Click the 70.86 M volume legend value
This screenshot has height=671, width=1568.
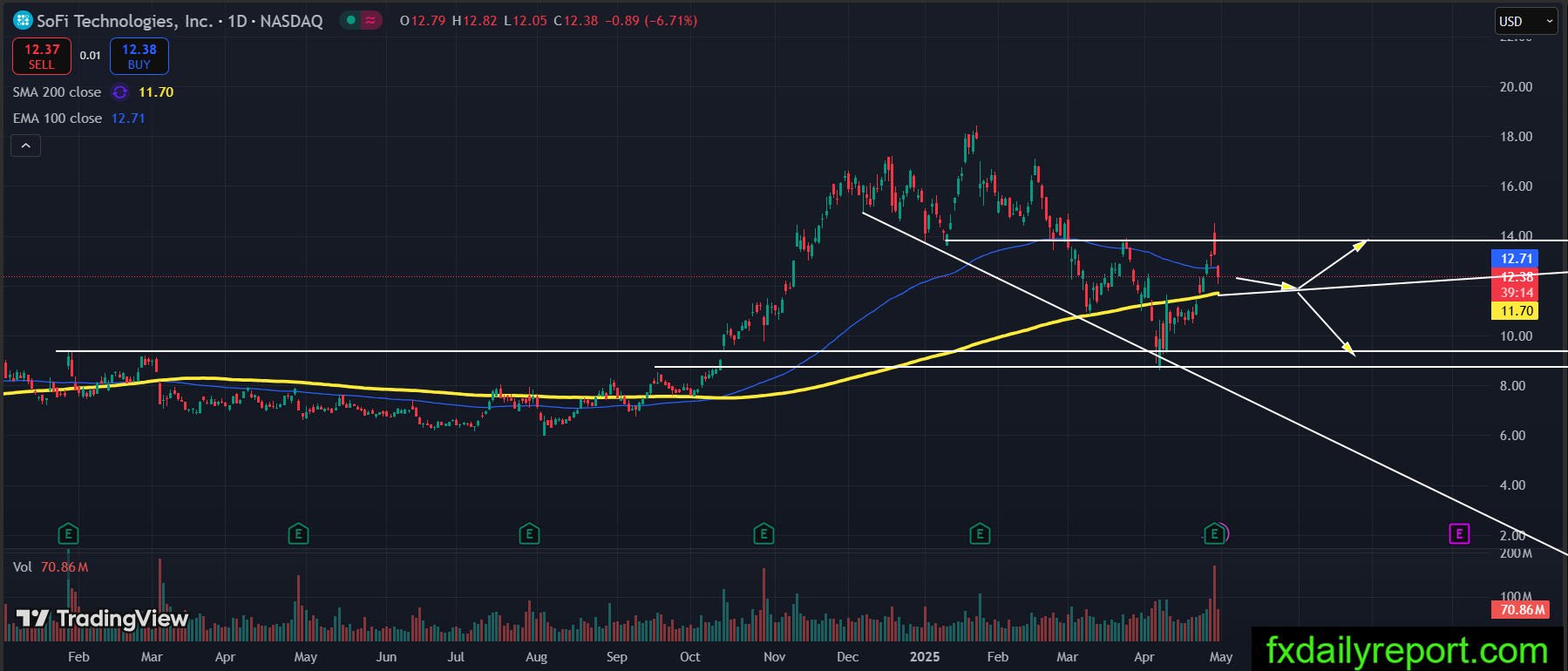pos(64,566)
